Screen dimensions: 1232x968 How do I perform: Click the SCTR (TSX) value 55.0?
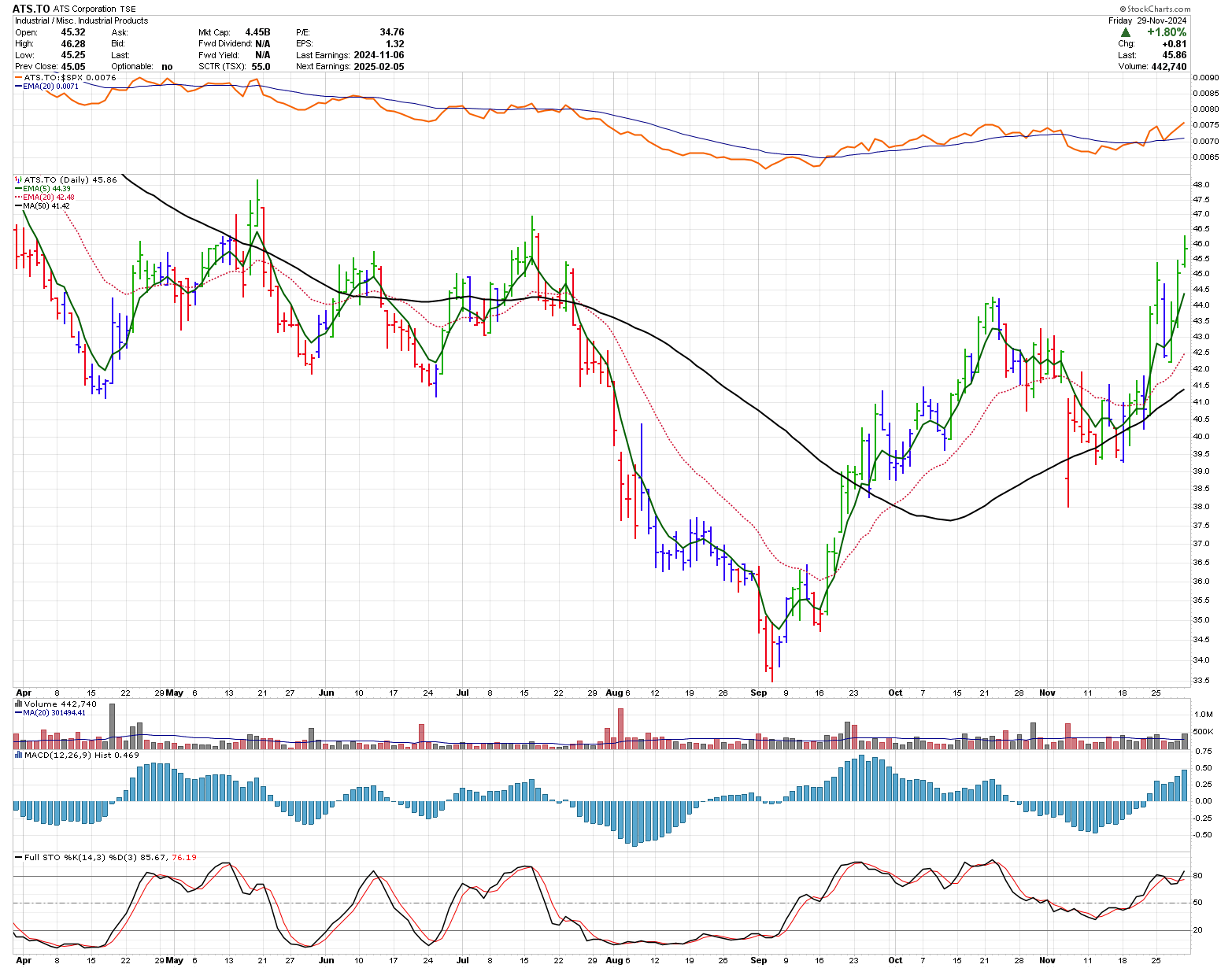[x=261, y=67]
